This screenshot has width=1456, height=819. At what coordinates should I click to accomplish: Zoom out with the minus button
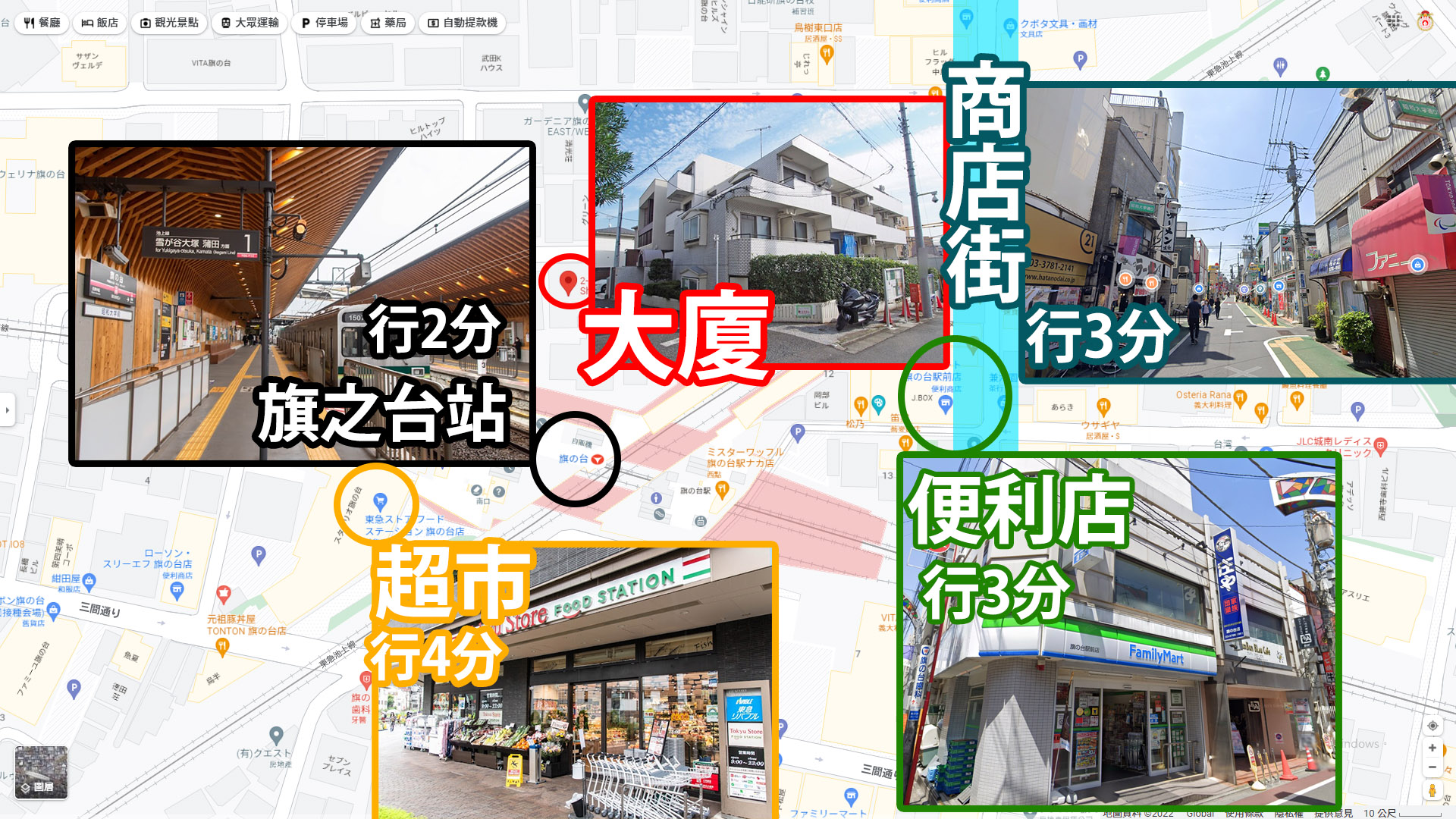click(1432, 767)
